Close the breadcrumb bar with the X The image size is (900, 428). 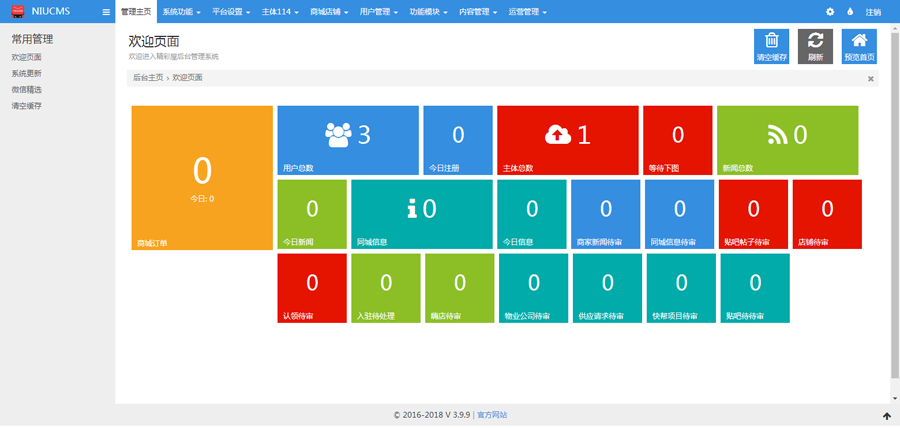pos(870,77)
